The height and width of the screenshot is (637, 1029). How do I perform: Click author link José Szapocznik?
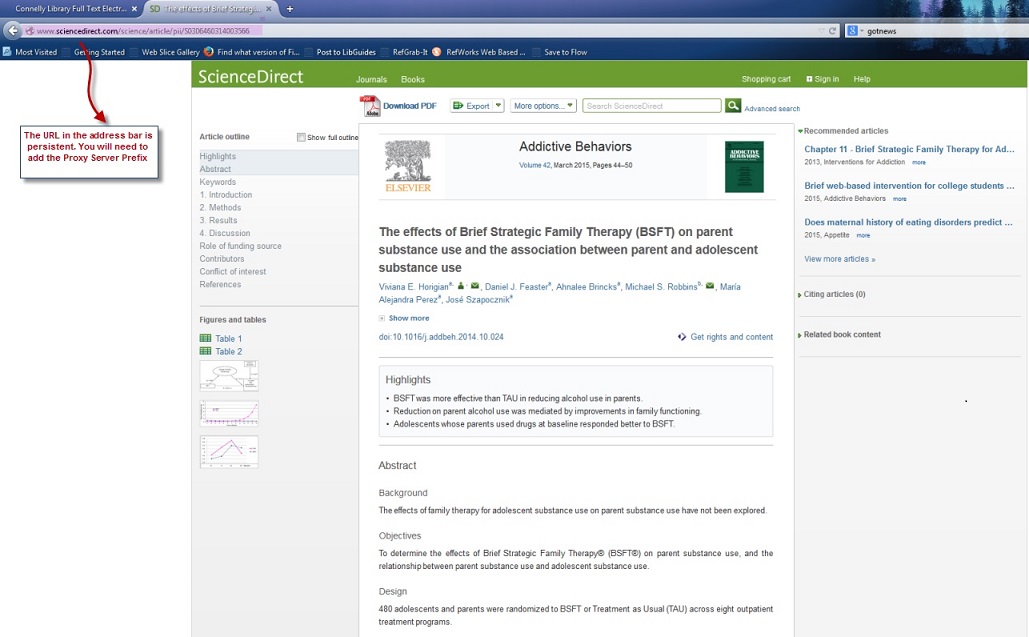[x=477, y=300]
